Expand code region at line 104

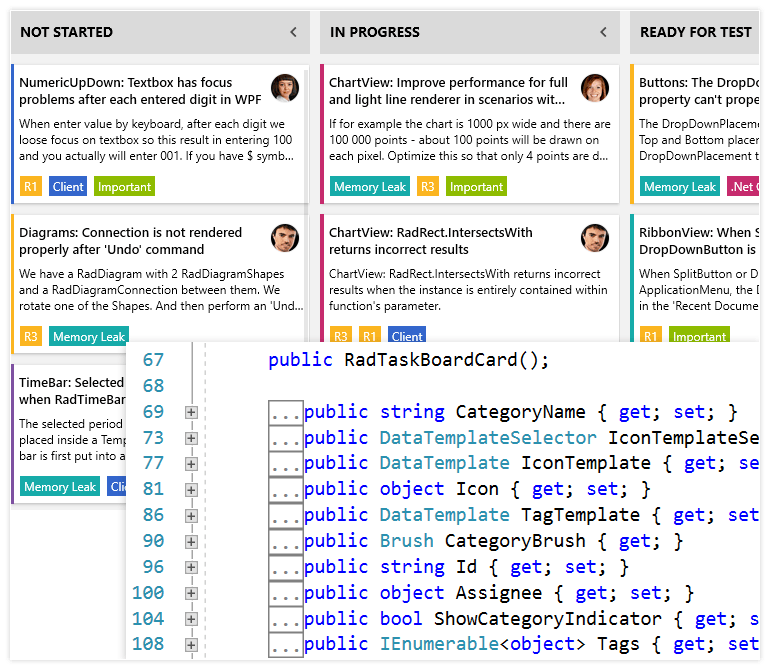point(192,619)
